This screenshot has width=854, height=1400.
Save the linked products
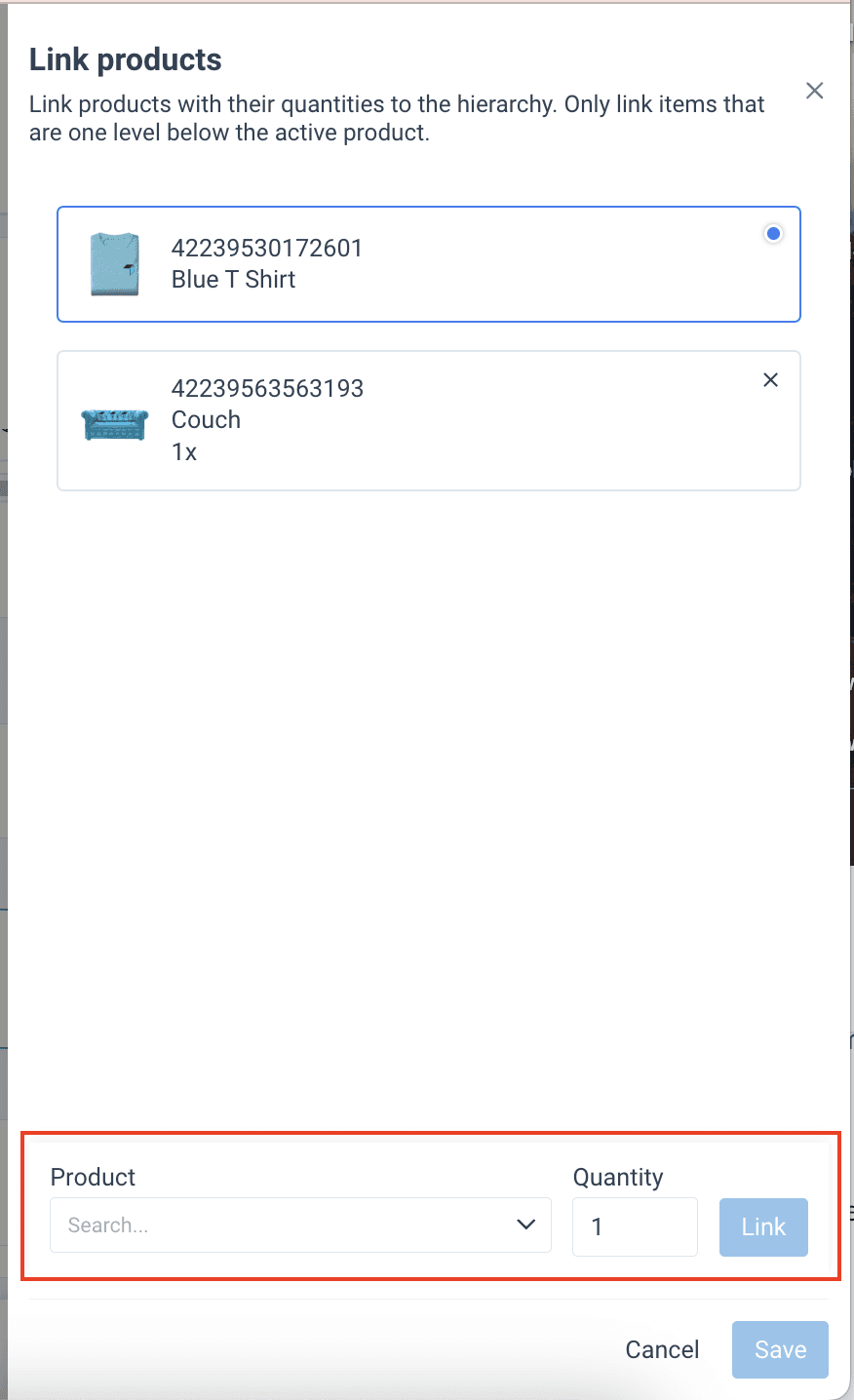(780, 1349)
